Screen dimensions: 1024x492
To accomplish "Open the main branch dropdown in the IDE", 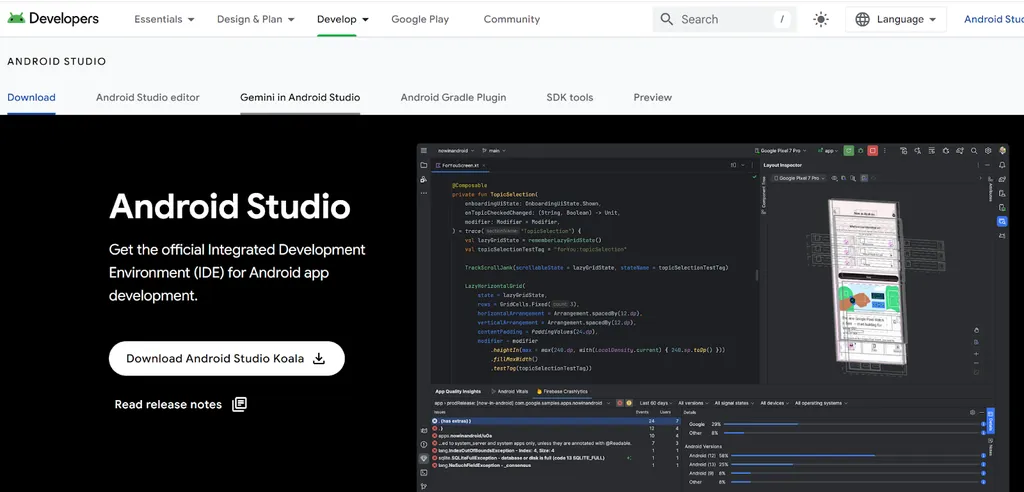I will 494,150.
